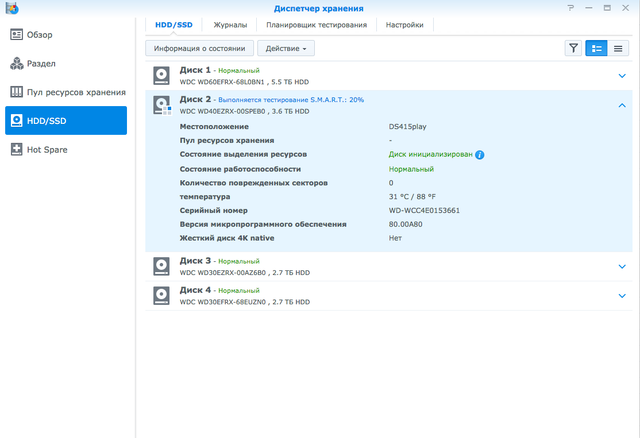Select model text WDC WD30EFRX-68EUZN0
The width and height of the screenshot is (640, 438).
tap(222, 302)
